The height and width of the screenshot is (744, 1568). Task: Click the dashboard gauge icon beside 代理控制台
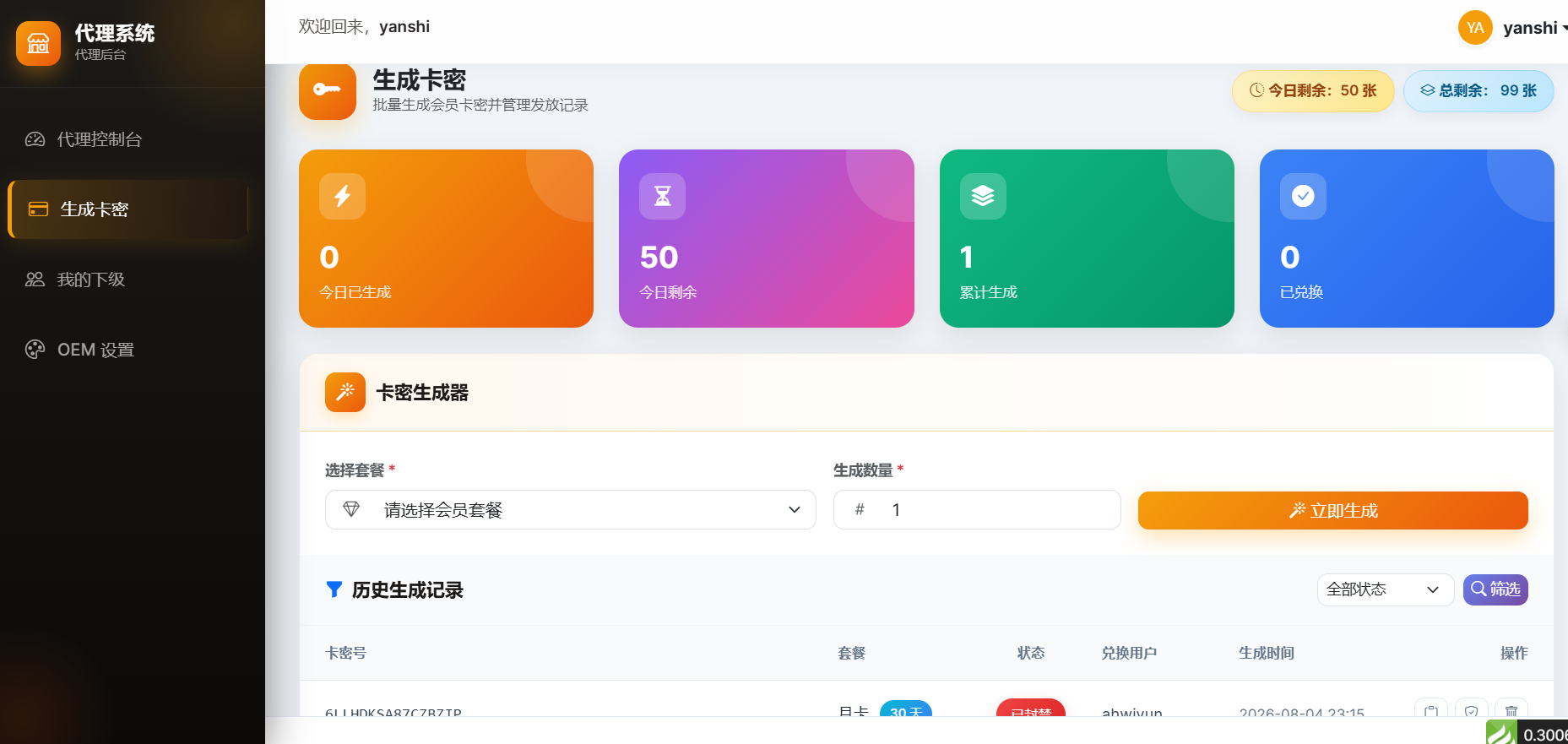pyautogui.click(x=35, y=139)
